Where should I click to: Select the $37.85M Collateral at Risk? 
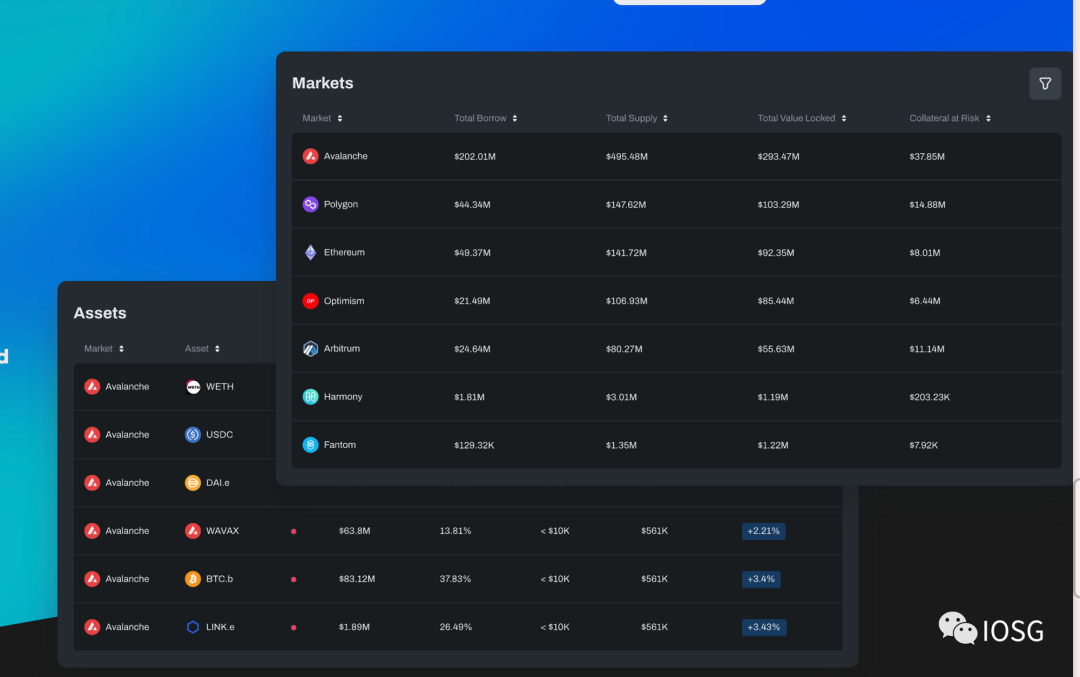(x=927, y=157)
